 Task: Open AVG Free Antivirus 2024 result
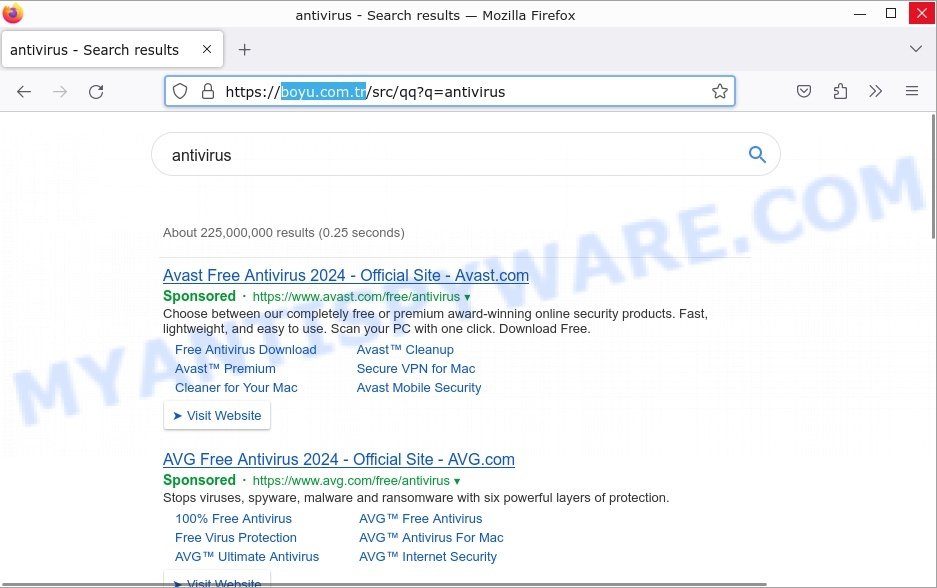(x=339, y=460)
